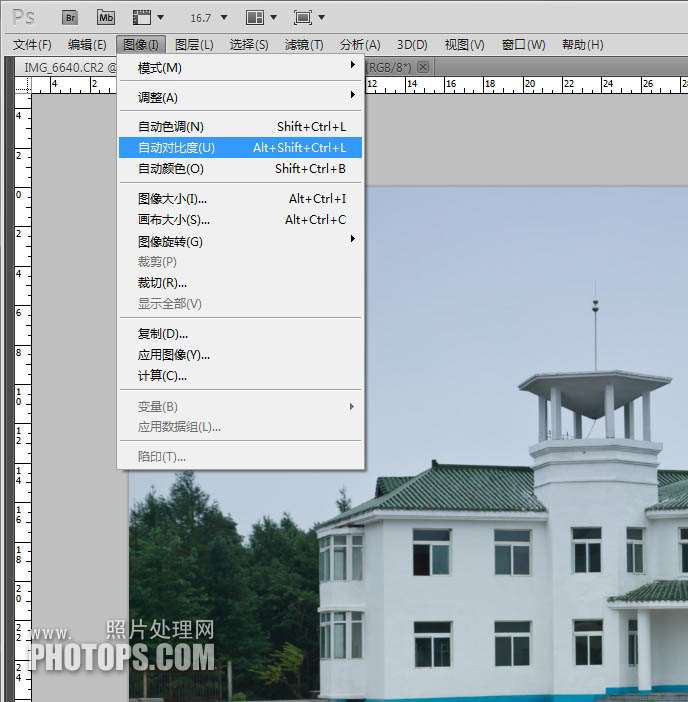The height and width of the screenshot is (702, 688).
Task: Launch Bridge via the Br icon
Action: pos(70,18)
